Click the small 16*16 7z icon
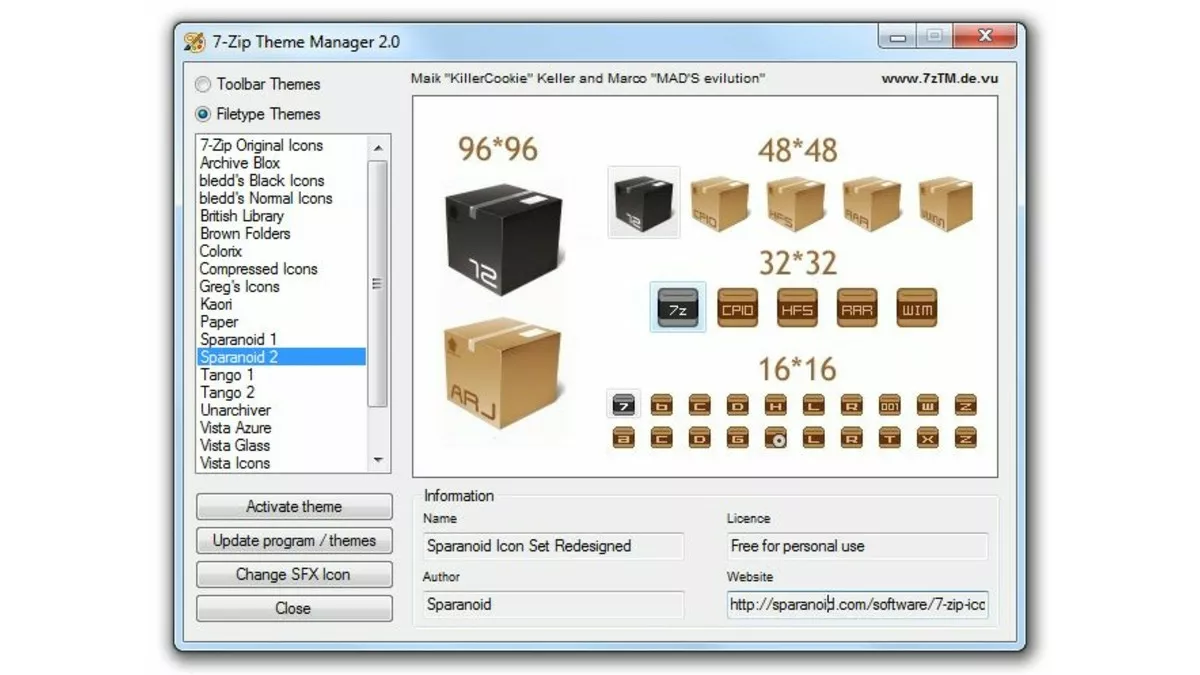Screen dimensions: 1200x675 [x=623, y=404]
